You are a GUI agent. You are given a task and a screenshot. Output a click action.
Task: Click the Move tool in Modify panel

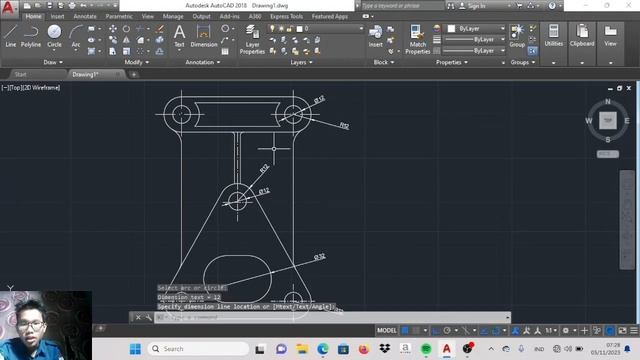pyautogui.click(x=113, y=29)
